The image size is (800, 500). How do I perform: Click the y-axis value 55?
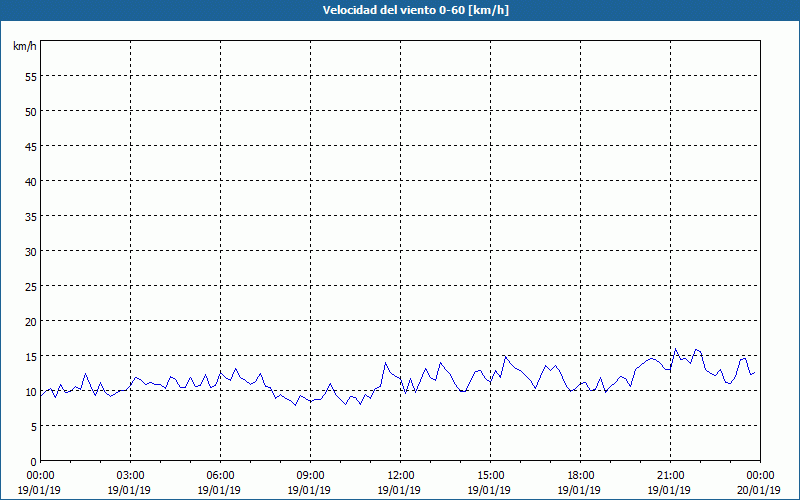[x=31, y=77]
